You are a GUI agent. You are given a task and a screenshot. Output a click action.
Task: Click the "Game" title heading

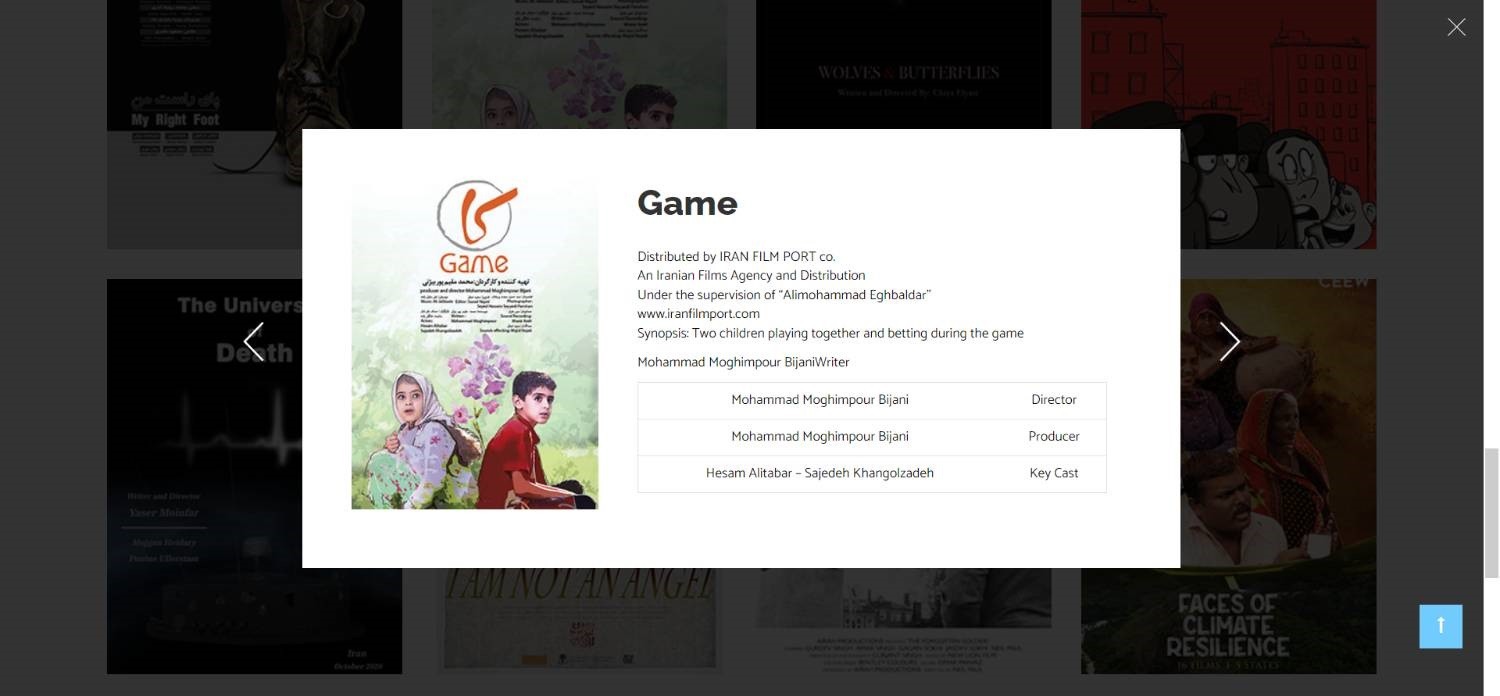(x=687, y=203)
